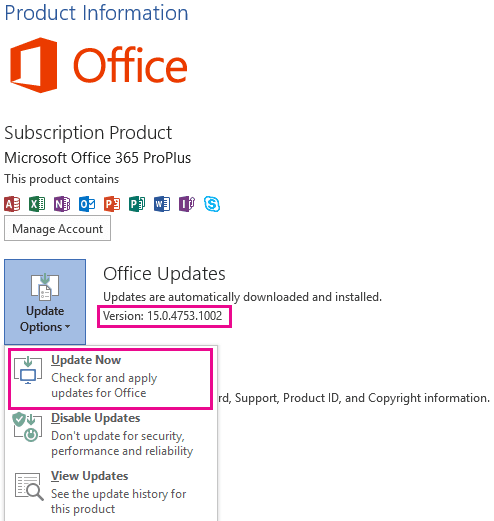Click the InfoPath app icon
Viewport: 494px width, 521px height.
coord(187,204)
